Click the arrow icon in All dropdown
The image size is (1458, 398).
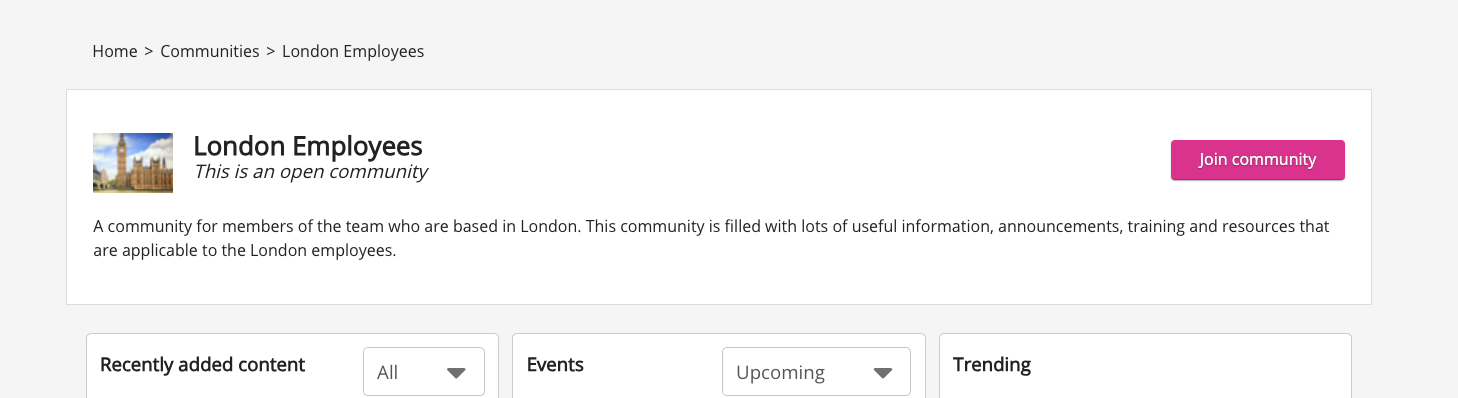coord(456,373)
